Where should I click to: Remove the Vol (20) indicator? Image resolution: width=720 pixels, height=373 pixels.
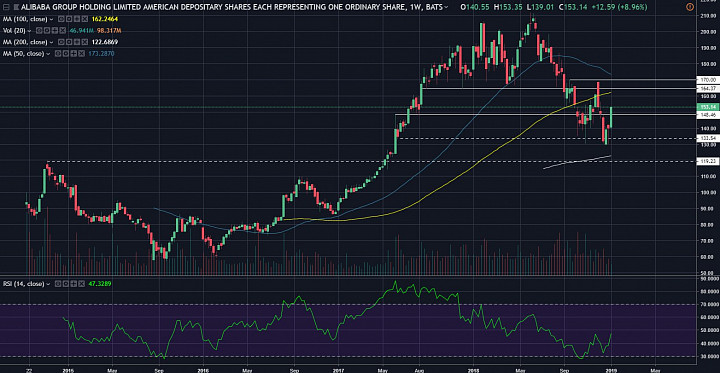pyautogui.click(x=62, y=30)
